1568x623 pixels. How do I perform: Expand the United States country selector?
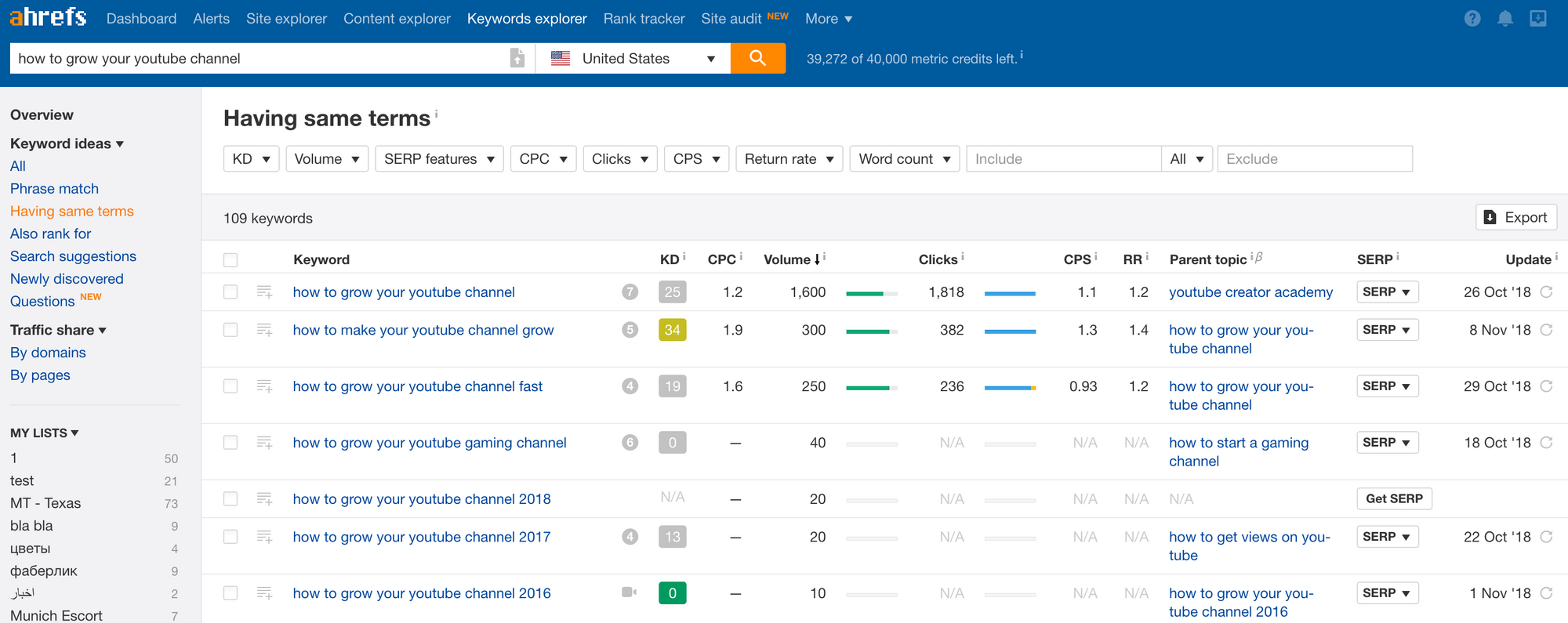633,59
